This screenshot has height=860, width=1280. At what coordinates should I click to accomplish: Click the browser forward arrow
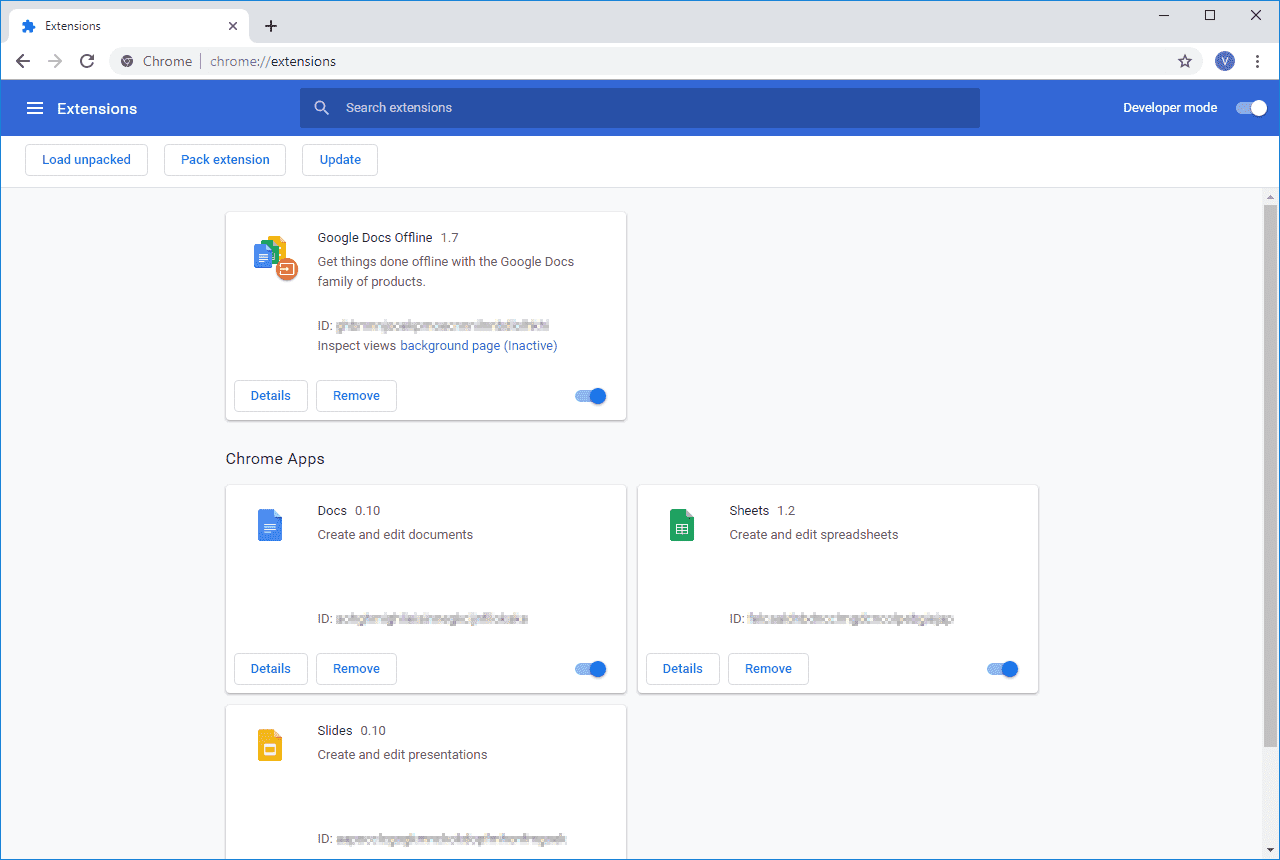55,61
